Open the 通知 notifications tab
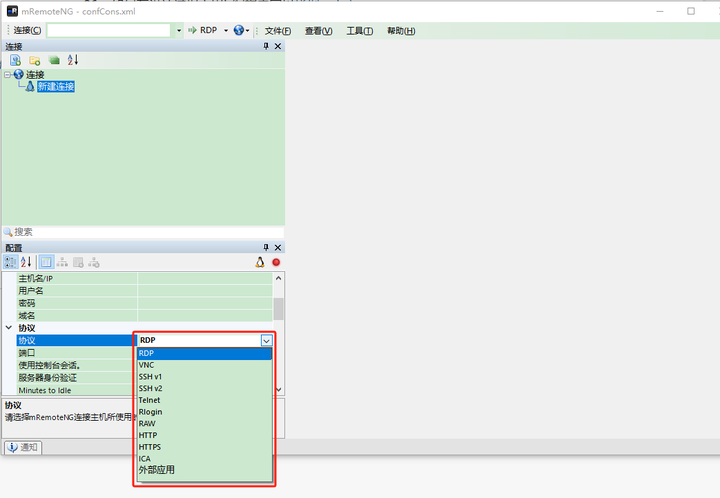This screenshot has height=498, width=720. tap(23, 447)
